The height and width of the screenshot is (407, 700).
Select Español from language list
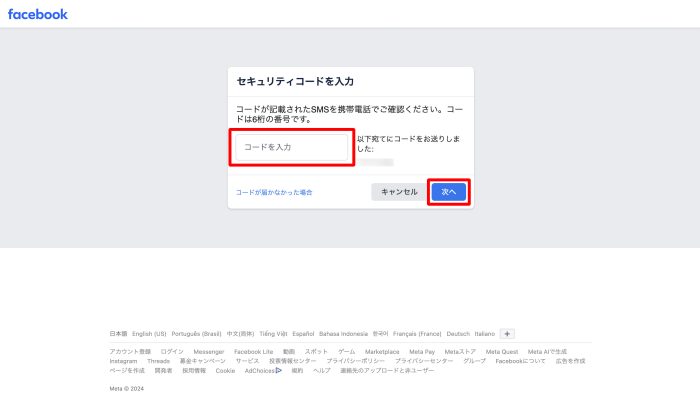coord(303,334)
